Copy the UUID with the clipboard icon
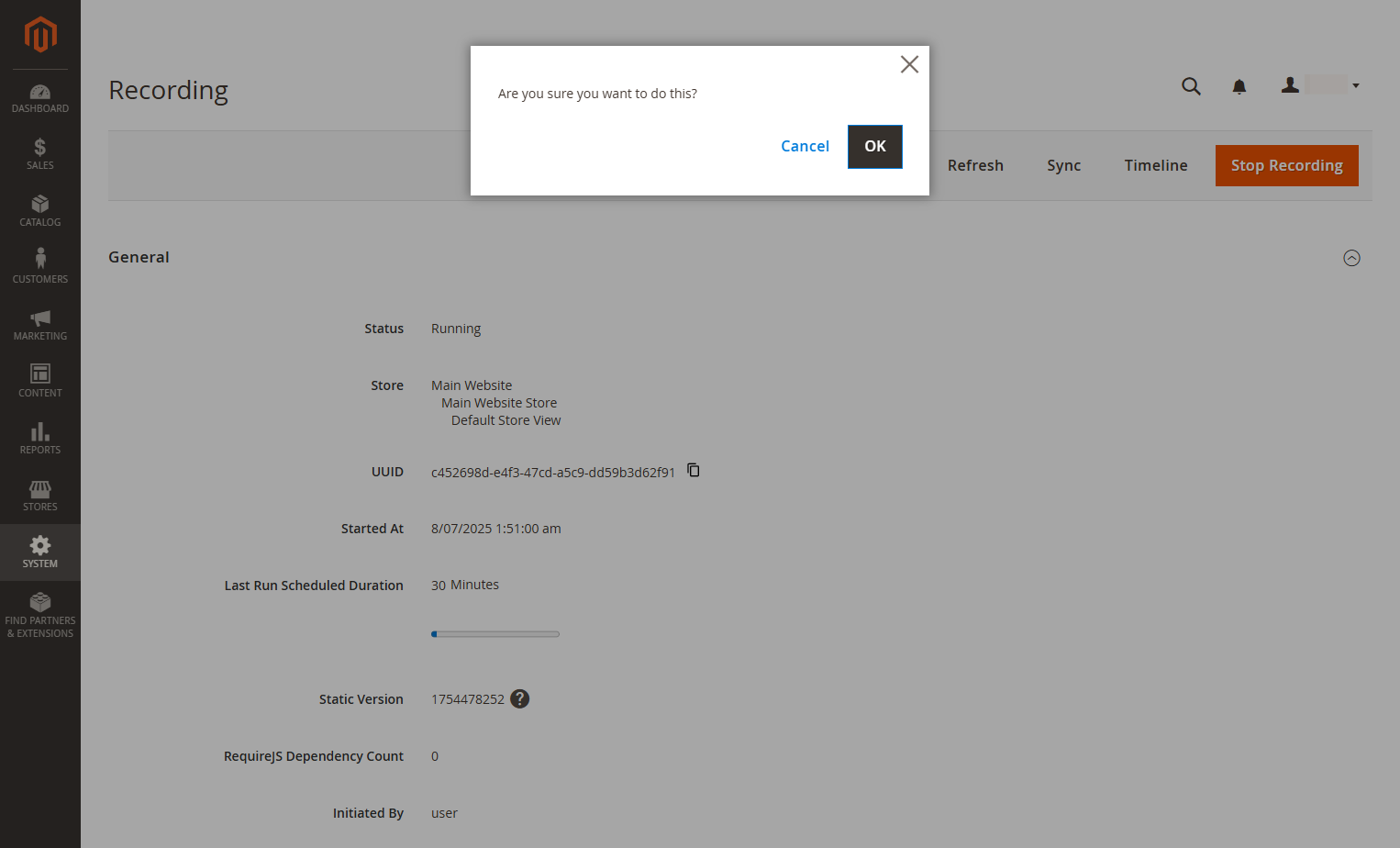The height and width of the screenshot is (848, 1400). [694, 470]
